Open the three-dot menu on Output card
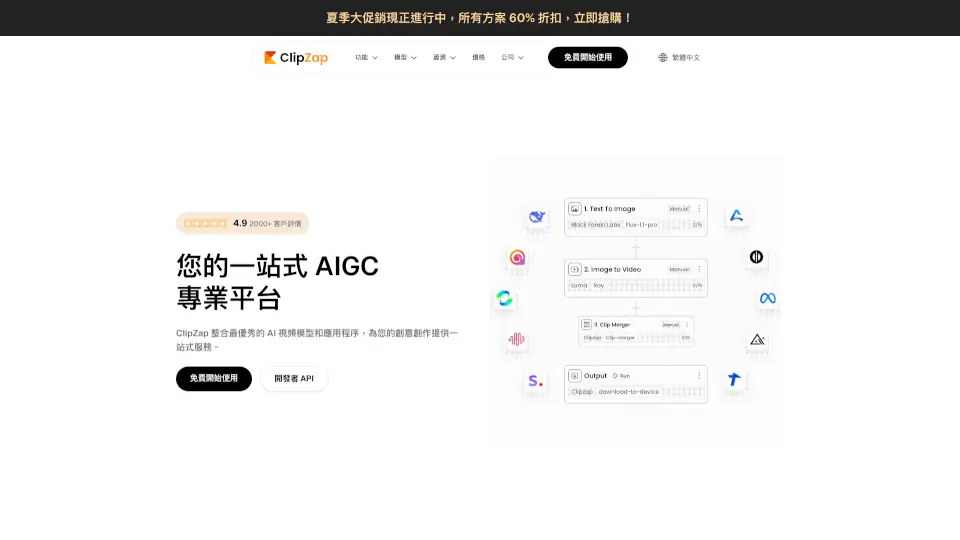This screenshot has height=540, width=960. click(x=699, y=376)
